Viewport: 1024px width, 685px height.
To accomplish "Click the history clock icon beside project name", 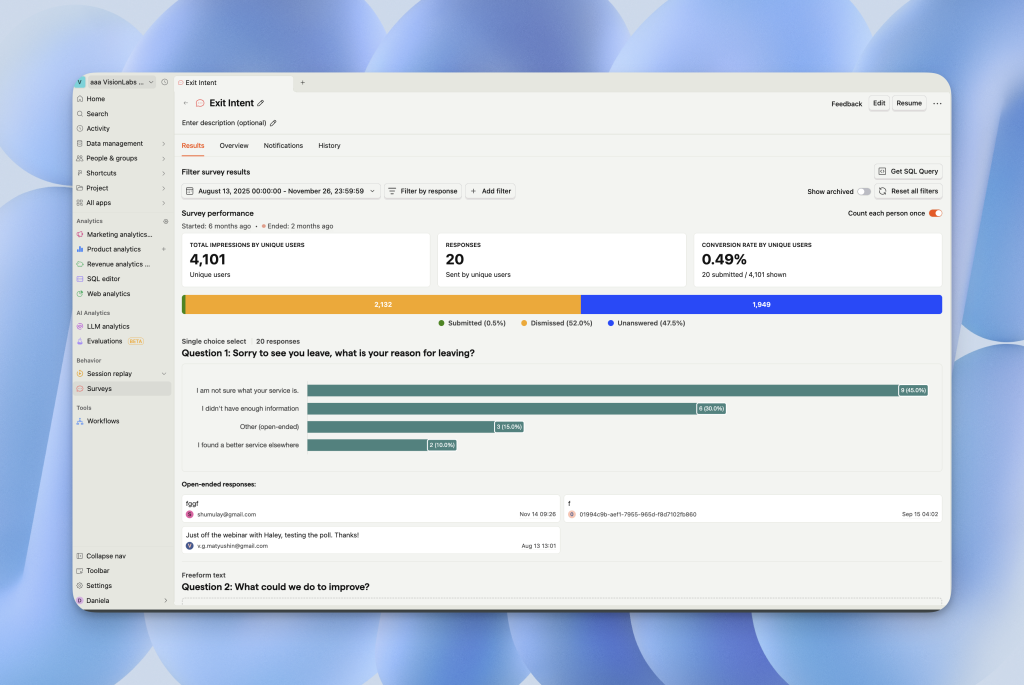I will pyautogui.click(x=164, y=82).
